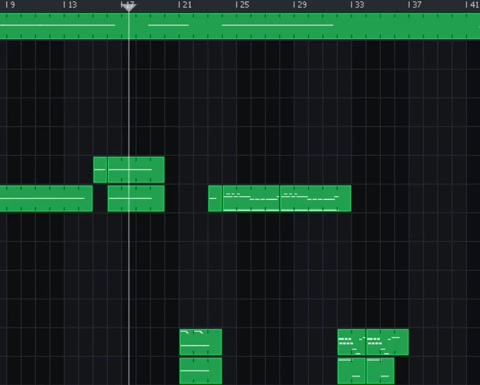
Task: Click bar 29 on the timeline ruler
Action: [300, 5]
